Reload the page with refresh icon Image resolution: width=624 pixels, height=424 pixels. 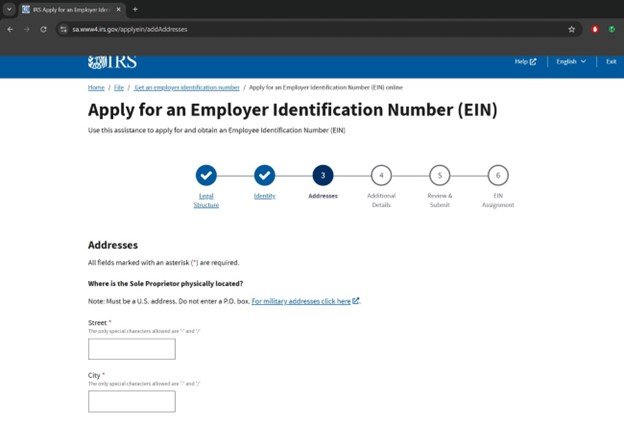point(43,29)
